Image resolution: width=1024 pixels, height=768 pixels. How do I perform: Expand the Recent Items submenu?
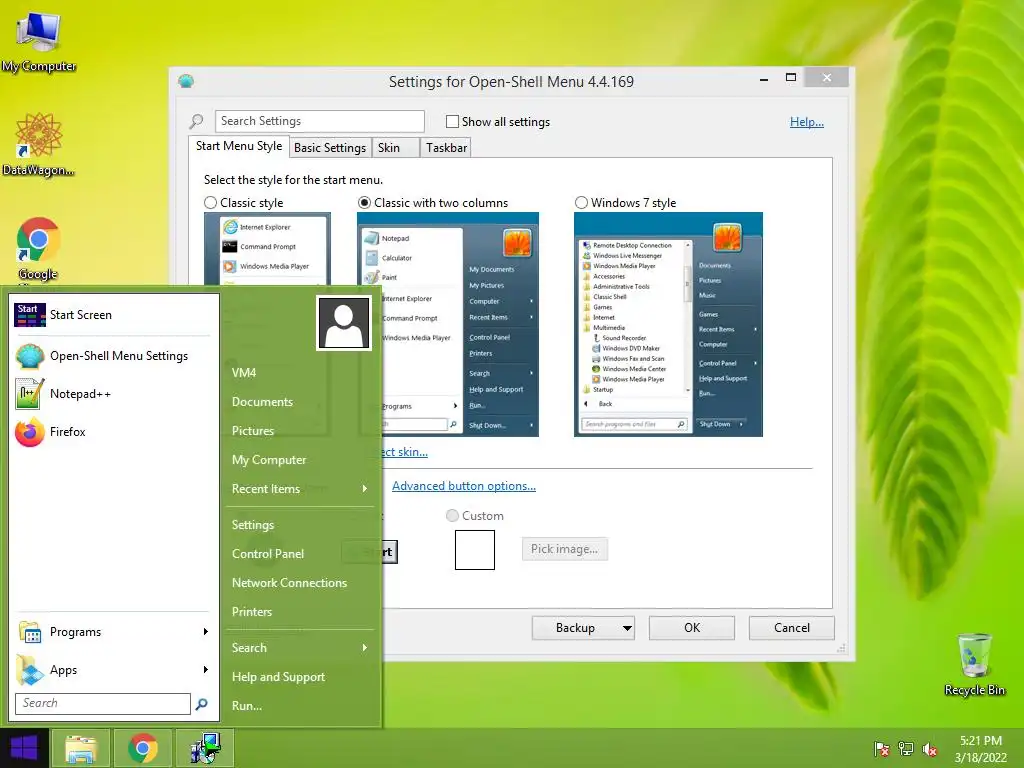point(300,489)
